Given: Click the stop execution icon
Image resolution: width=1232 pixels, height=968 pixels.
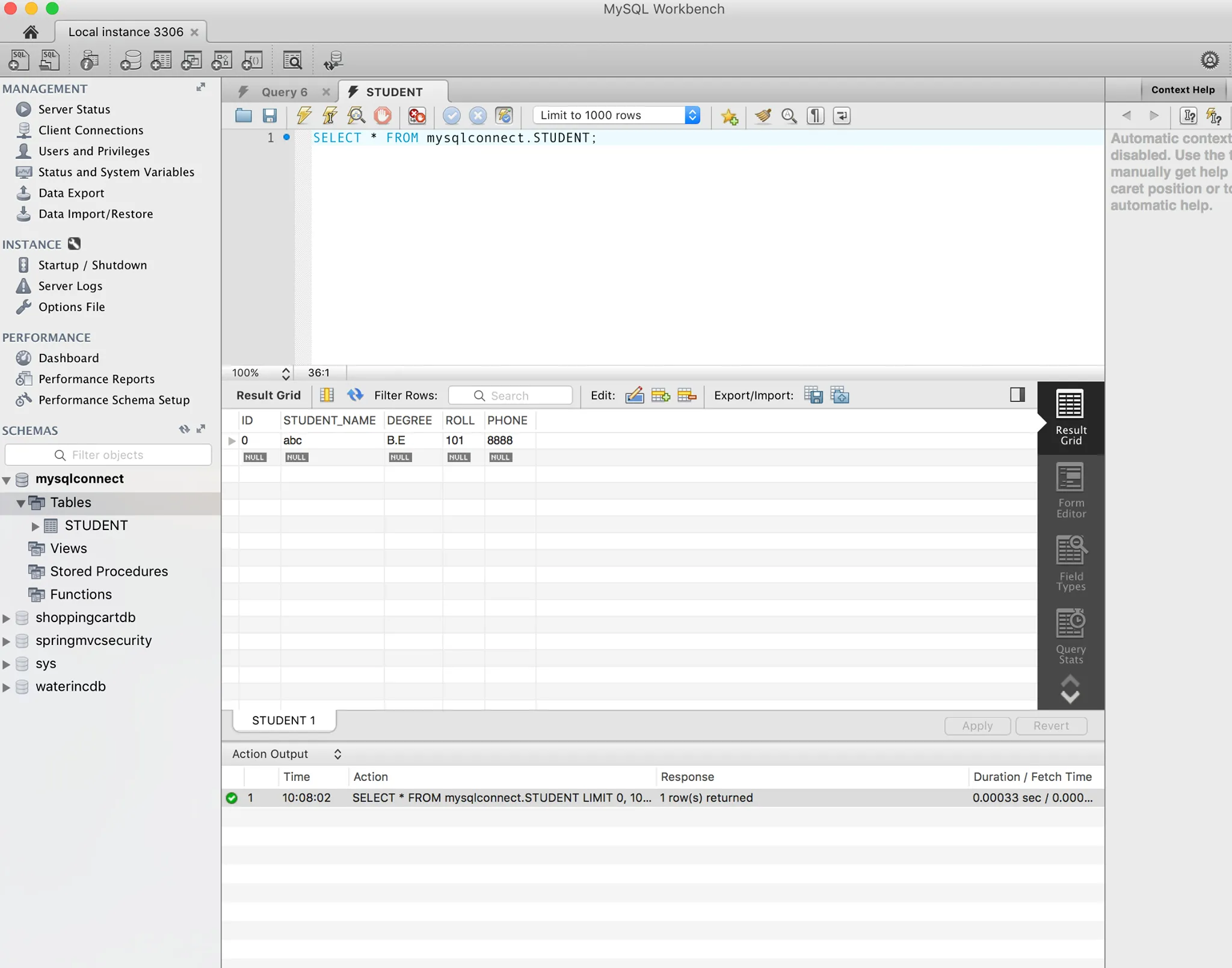Looking at the screenshot, I should (383, 116).
